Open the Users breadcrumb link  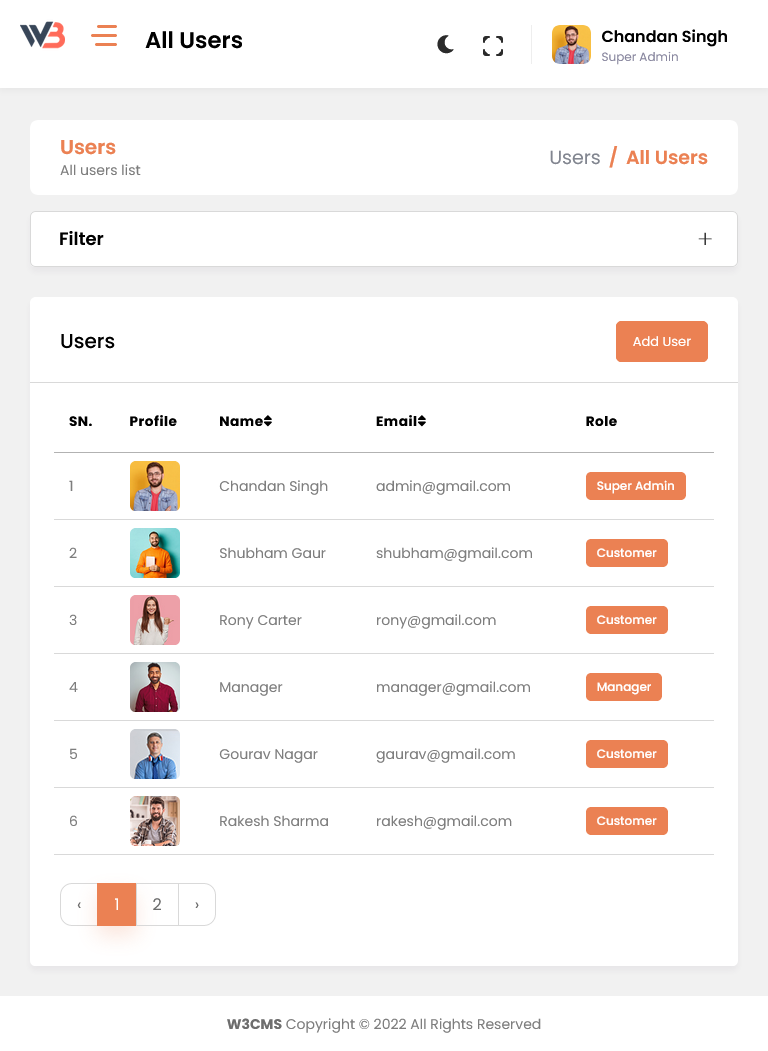point(574,158)
